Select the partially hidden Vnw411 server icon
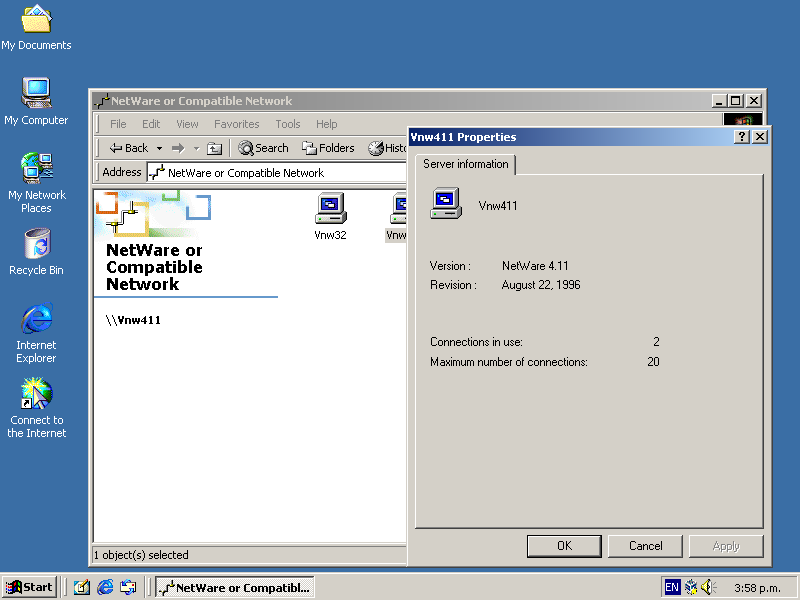Image resolution: width=800 pixels, height=600 pixels. tap(397, 216)
